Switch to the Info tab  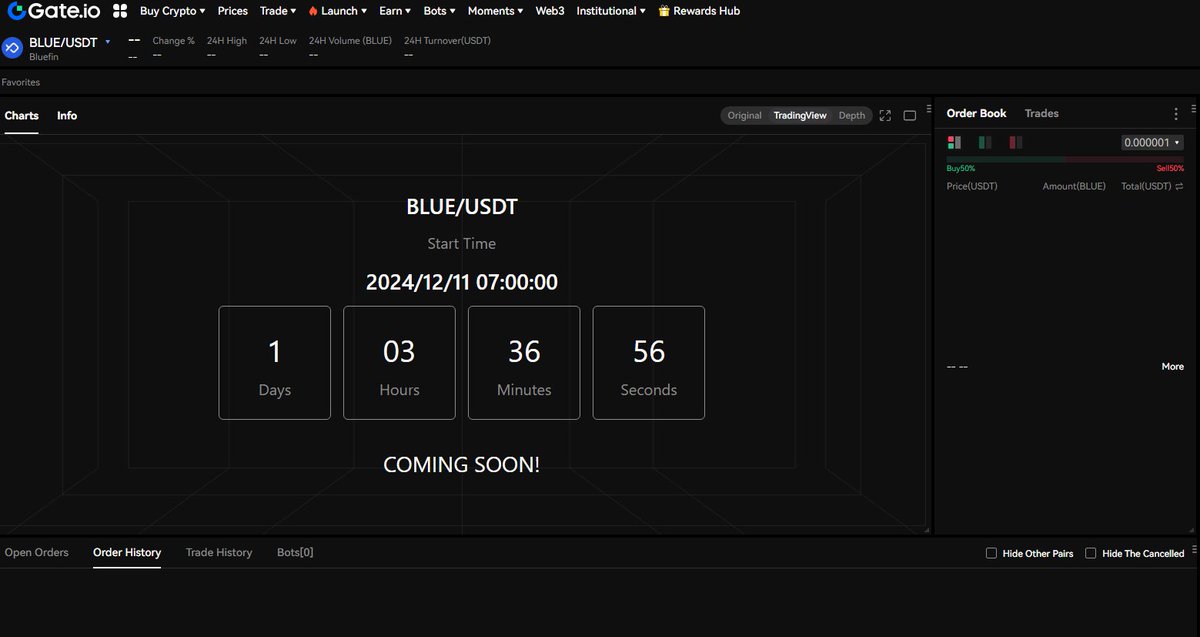click(67, 116)
